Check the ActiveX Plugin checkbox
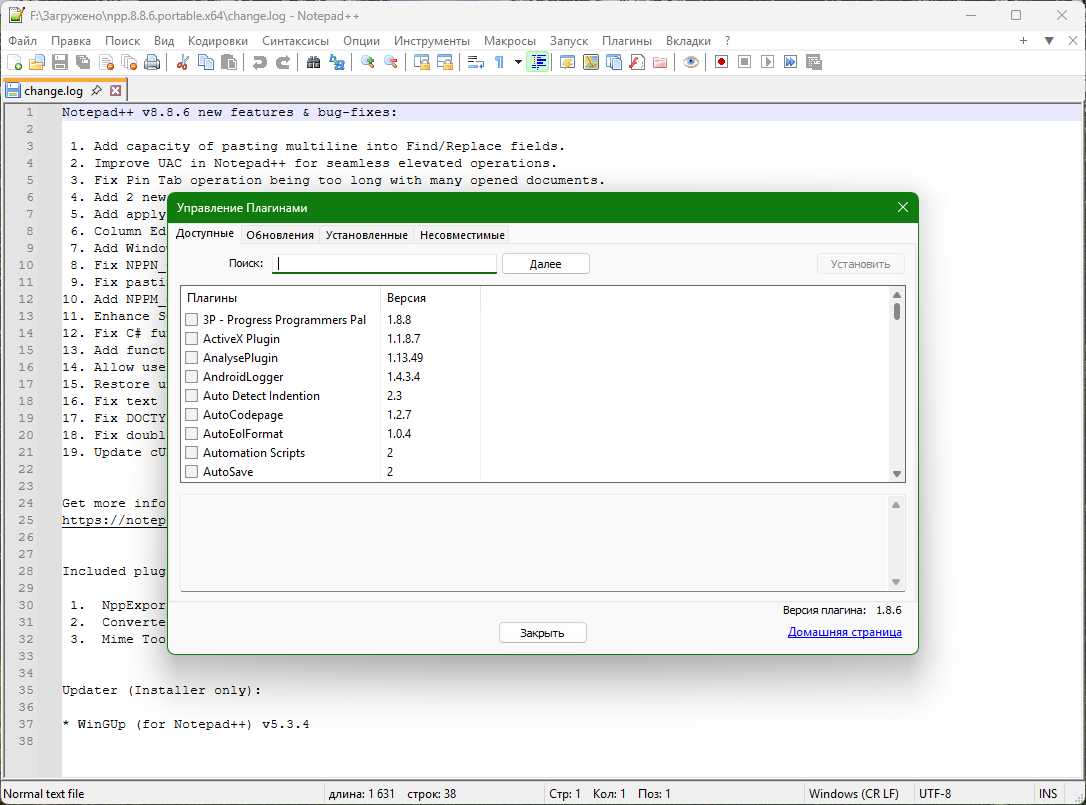The image size is (1086, 805). click(192, 339)
